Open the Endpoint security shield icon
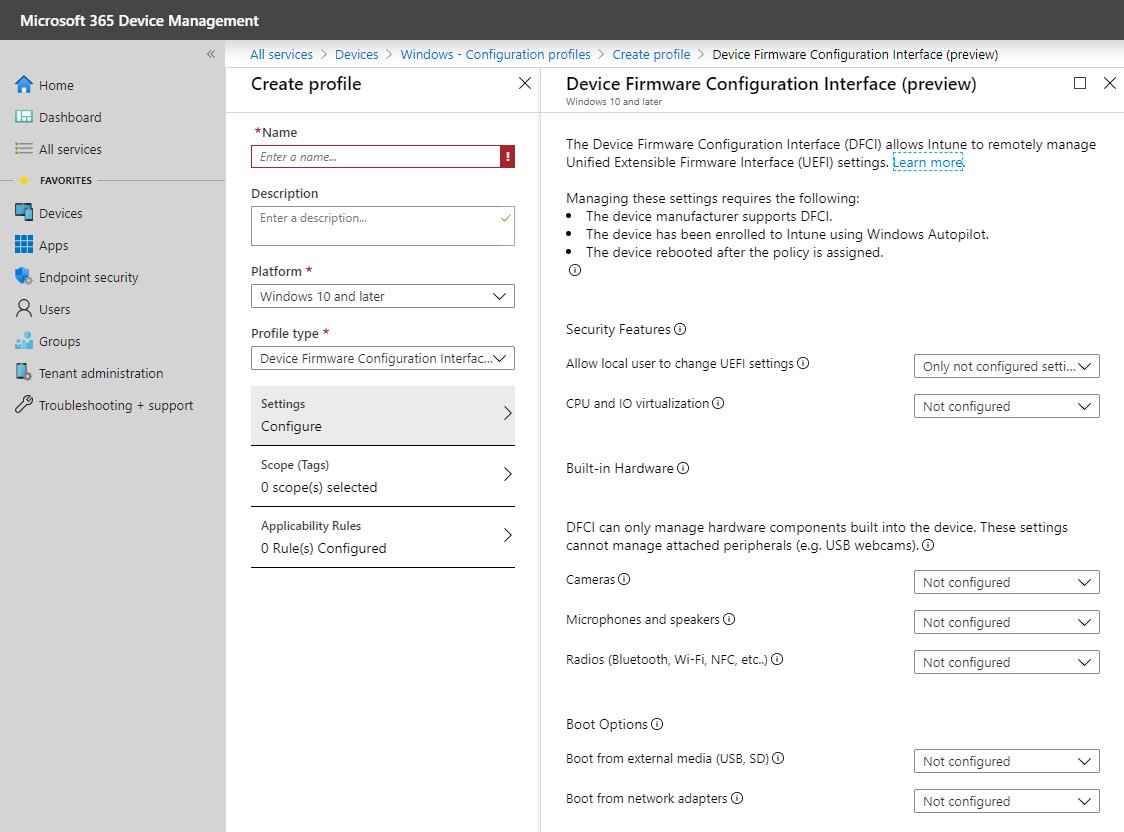Screen dimensions: 1124x832 point(24,277)
